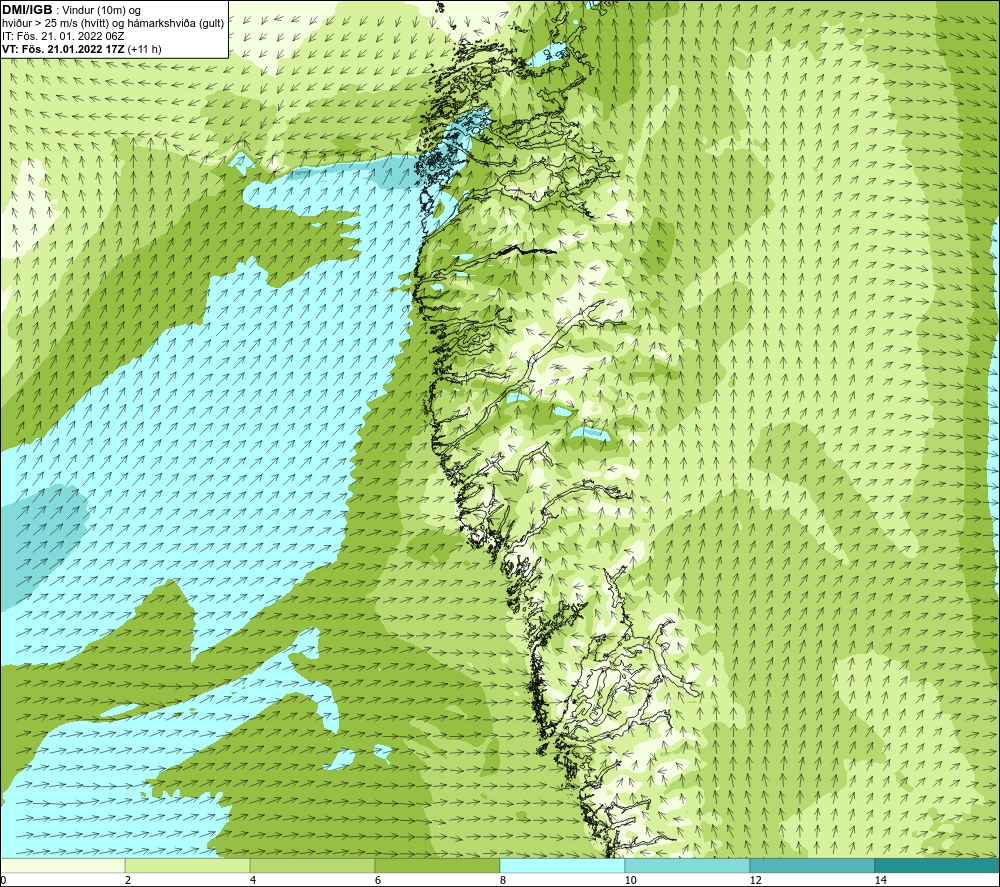
Task: Click the scale label '4'
Action: point(253,880)
